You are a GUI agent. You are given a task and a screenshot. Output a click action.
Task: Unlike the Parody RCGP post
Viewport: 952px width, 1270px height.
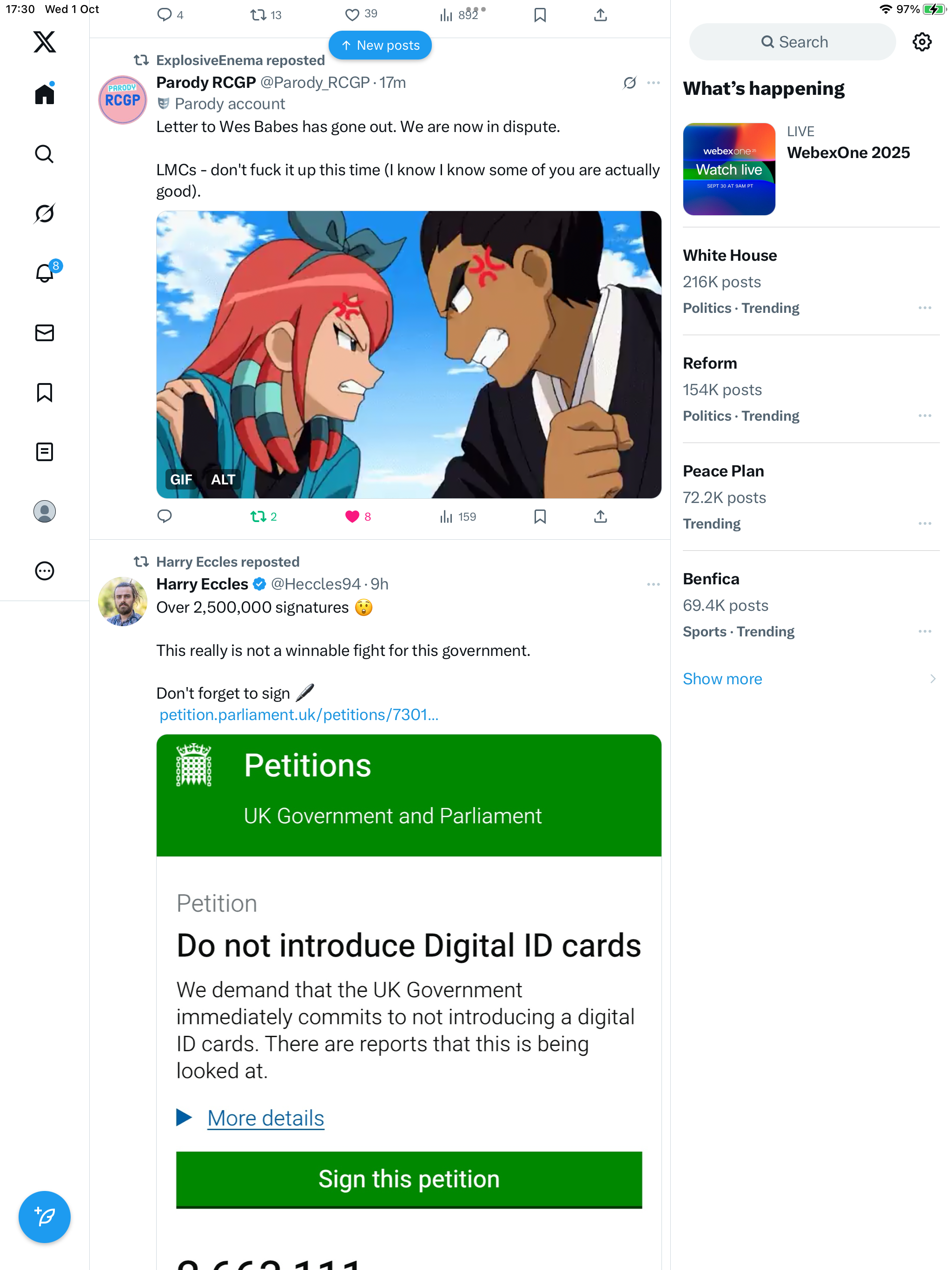tap(352, 517)
